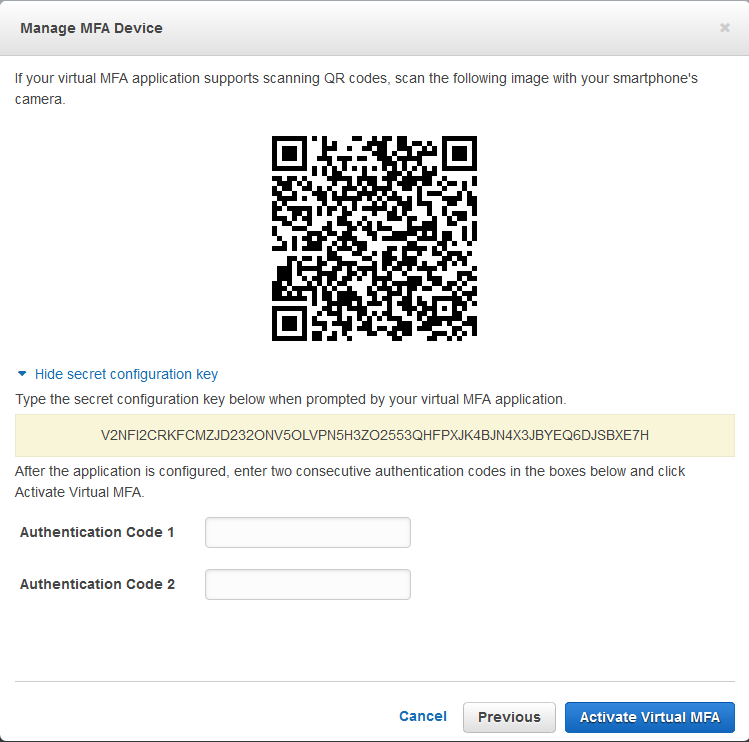Go back with the Previous button
The width and height of the screenshot is (749, 742).
point(509,717)
